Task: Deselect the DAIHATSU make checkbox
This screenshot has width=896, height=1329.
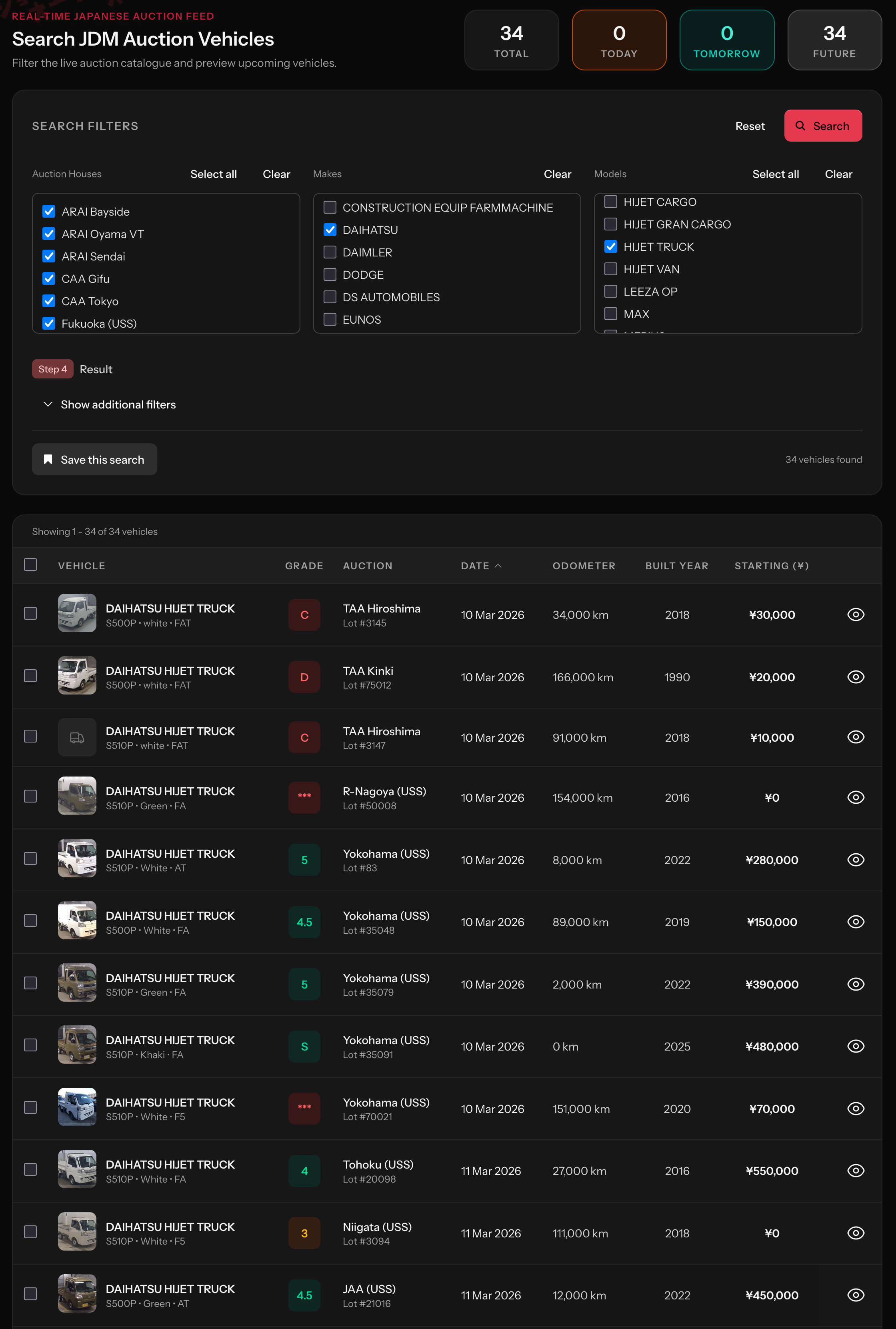Action: 330,230
